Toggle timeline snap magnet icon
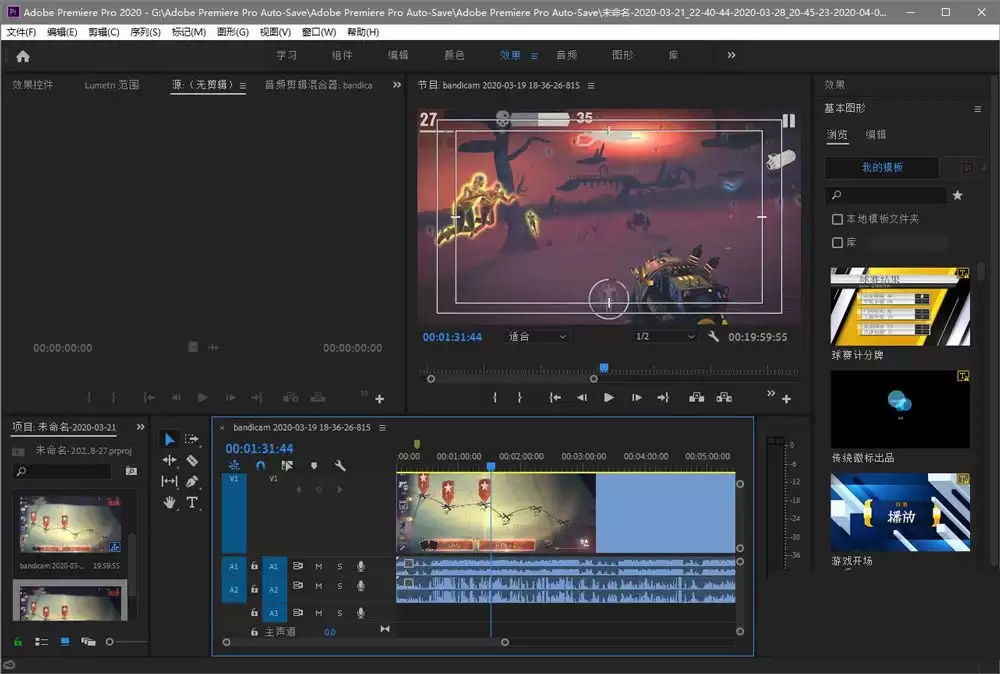This screenshot has height=674, width=1000. [260, 465]
